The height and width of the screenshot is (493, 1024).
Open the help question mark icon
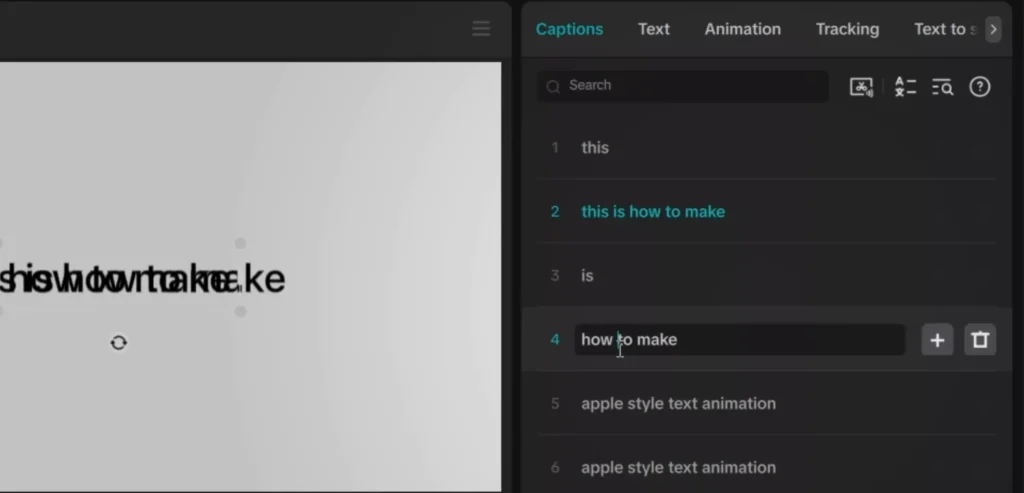[x=980, y=87]
